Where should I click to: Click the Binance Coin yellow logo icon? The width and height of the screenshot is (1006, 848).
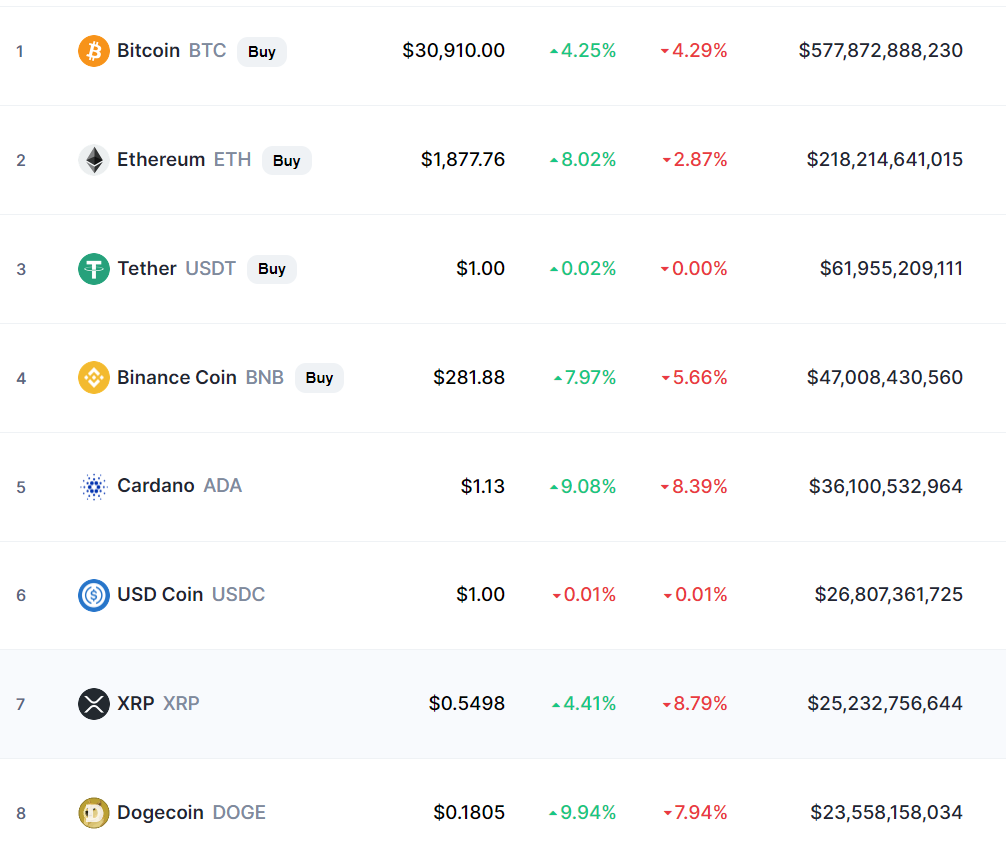[x=94, y=378]
